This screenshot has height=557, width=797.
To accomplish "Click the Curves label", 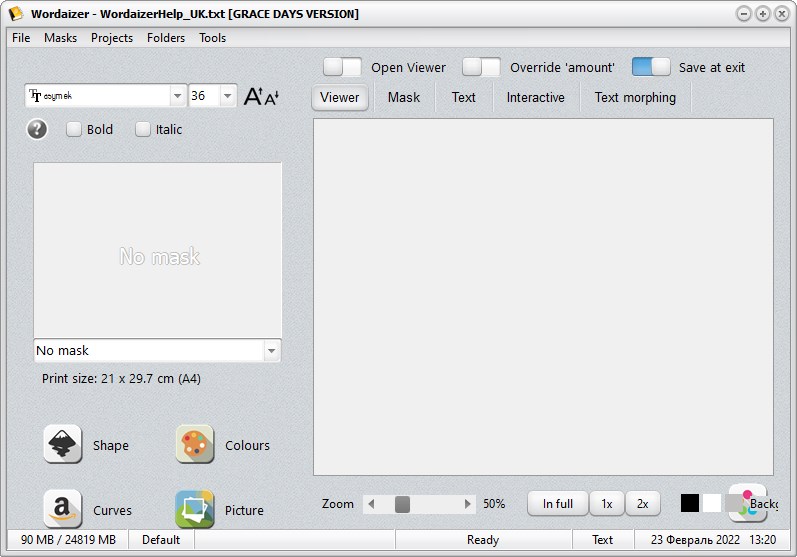I will point(112,510).
